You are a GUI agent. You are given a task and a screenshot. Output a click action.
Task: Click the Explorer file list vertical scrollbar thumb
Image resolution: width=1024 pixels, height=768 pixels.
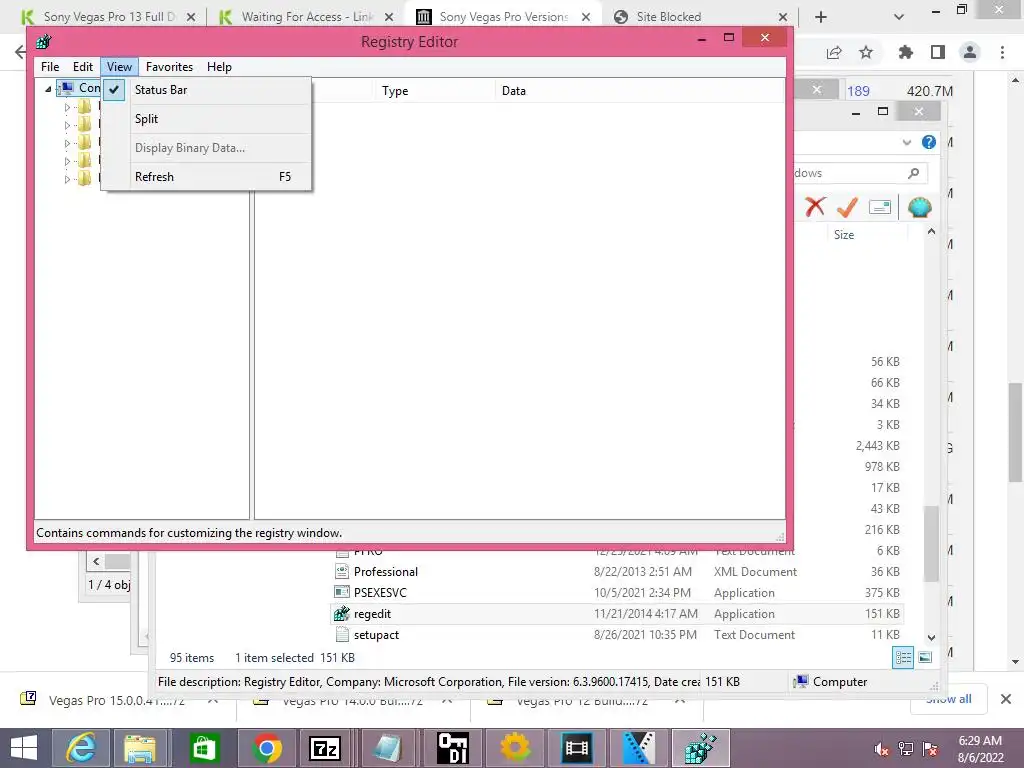[931, 543]
